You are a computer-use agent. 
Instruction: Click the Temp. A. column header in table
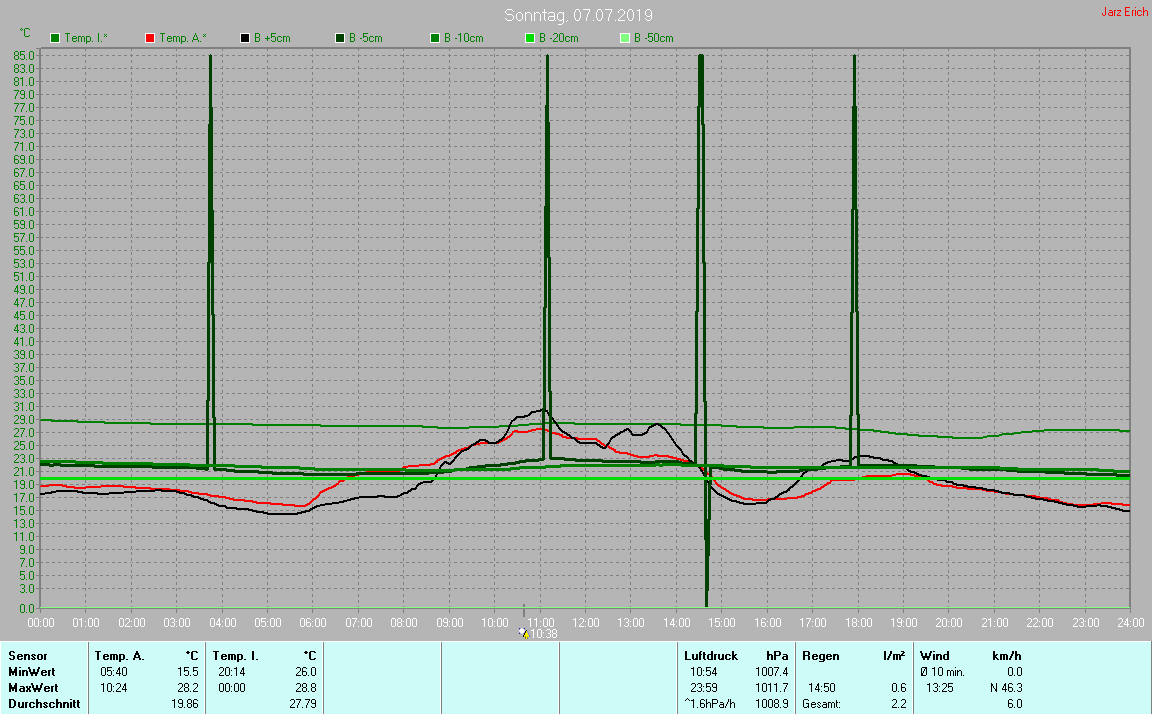pyautogui.click(x=119, y=656)
